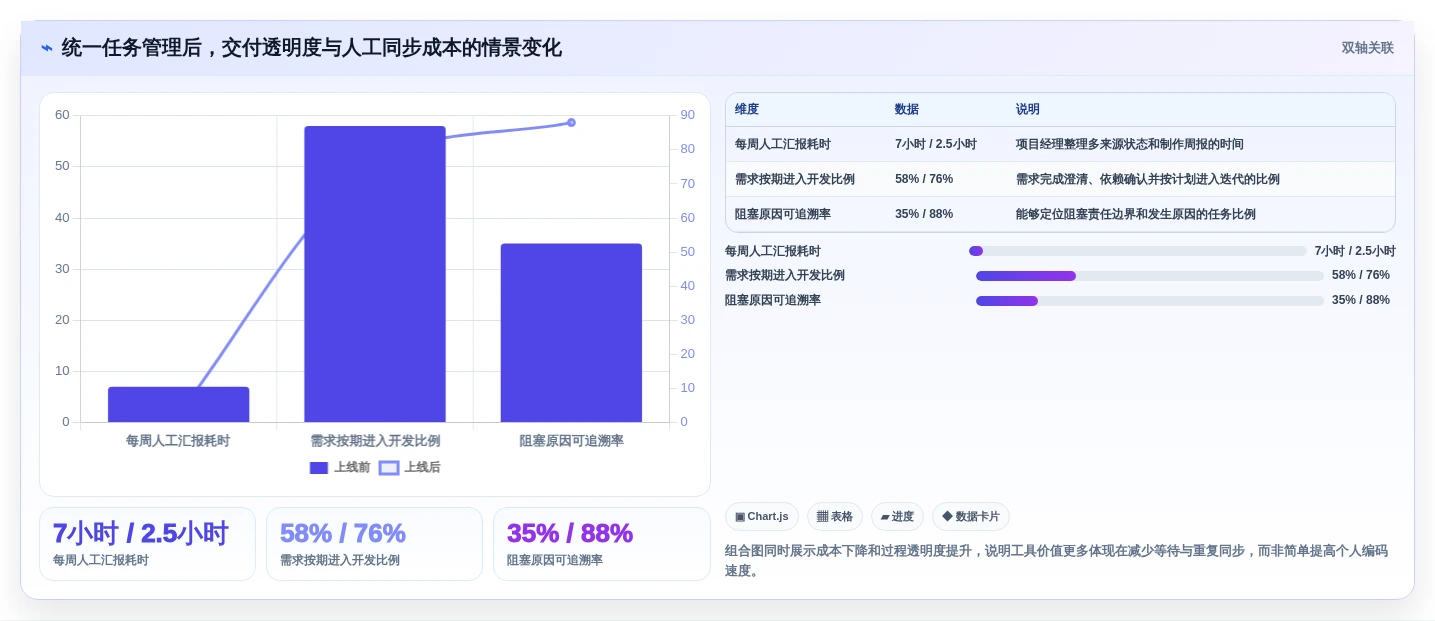Click the 项目经理整理多来源状态 description cell
This screenshot has height=621, width=1435.
tap(1130, 144)
